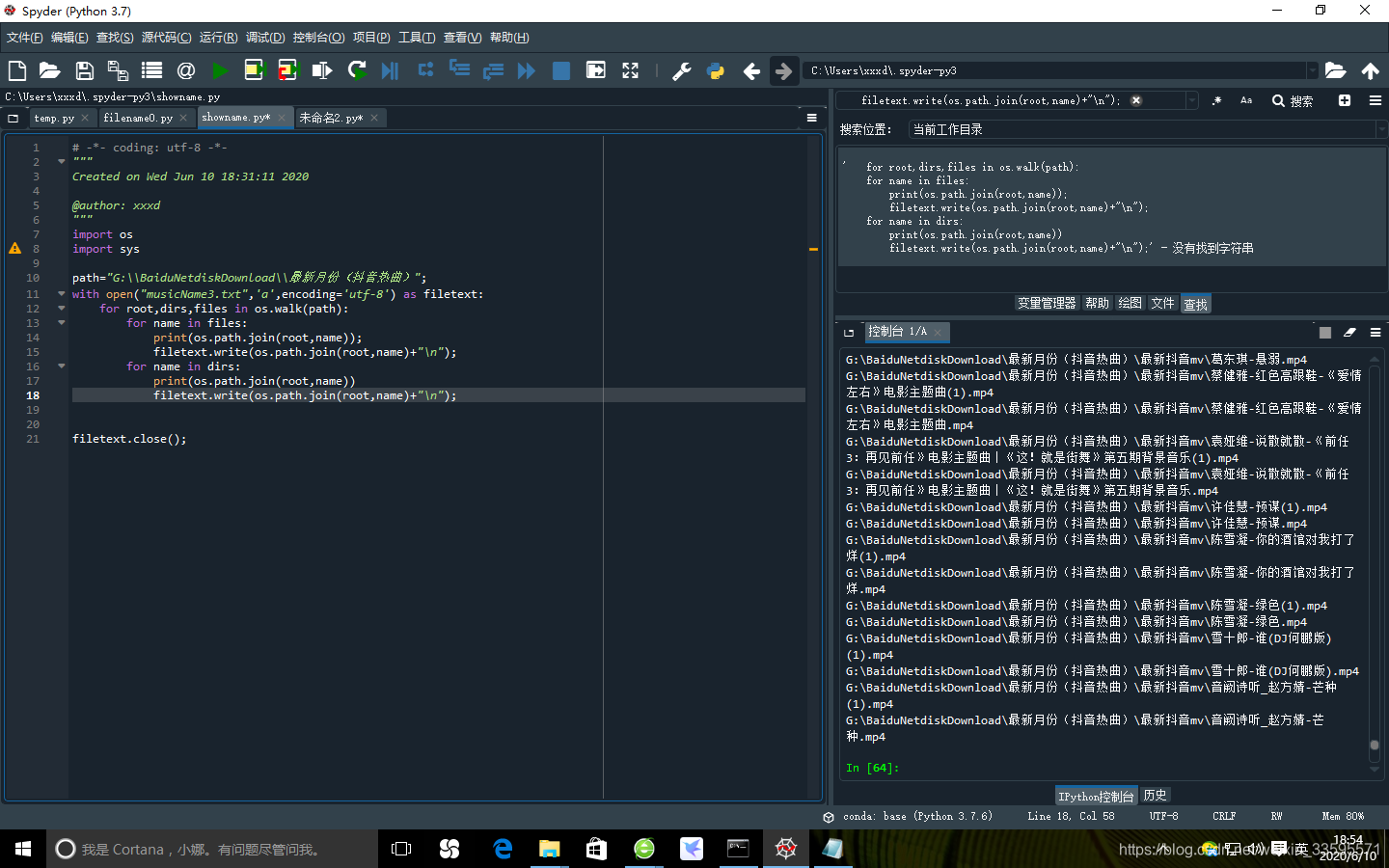
Task: Open the 工具(T) tools menu
Action: point(417,38)
